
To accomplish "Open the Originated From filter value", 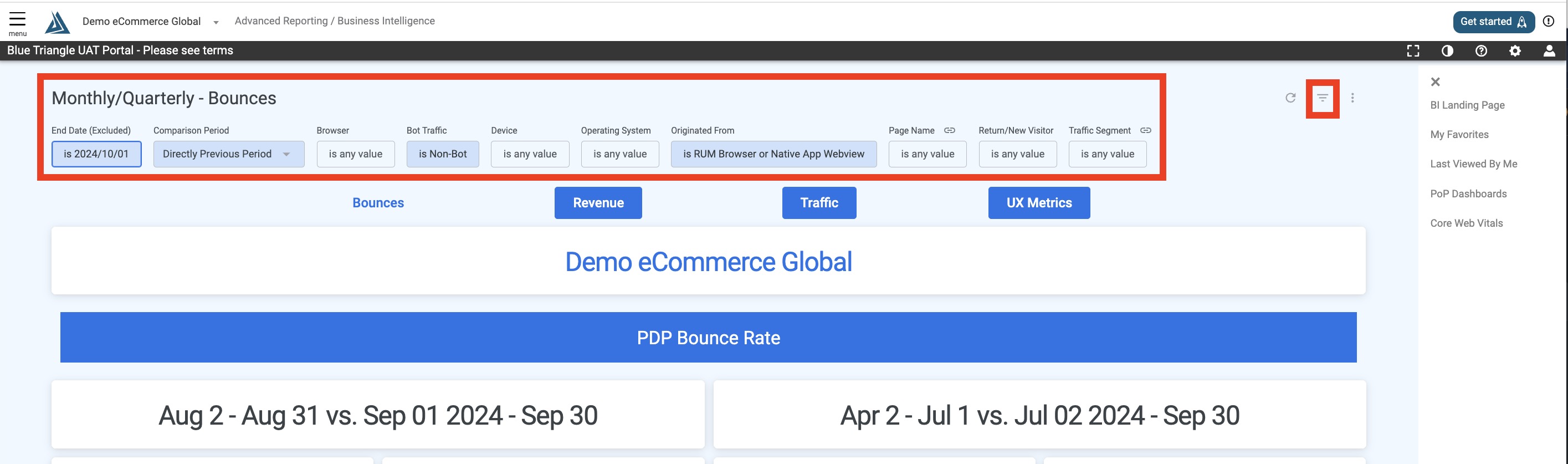I will [x=773, y=154].
